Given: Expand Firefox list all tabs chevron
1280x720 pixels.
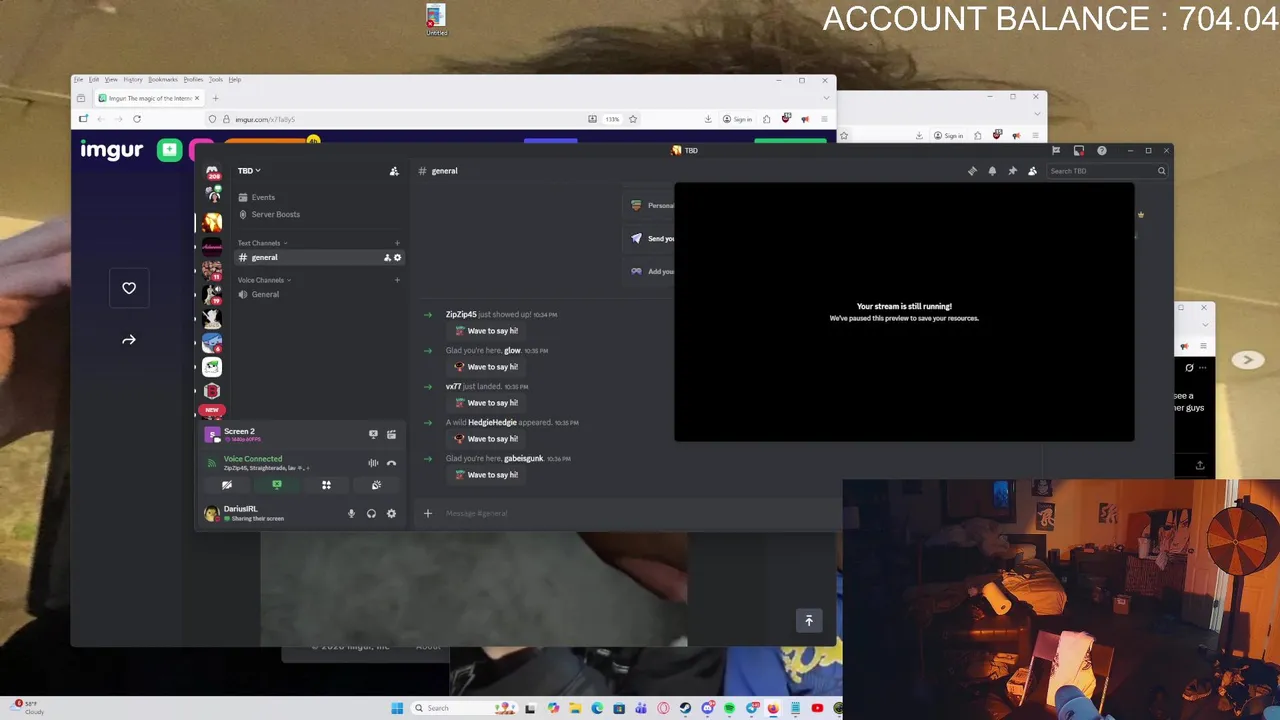Looking at the screenshot, I should pos(826,98).
